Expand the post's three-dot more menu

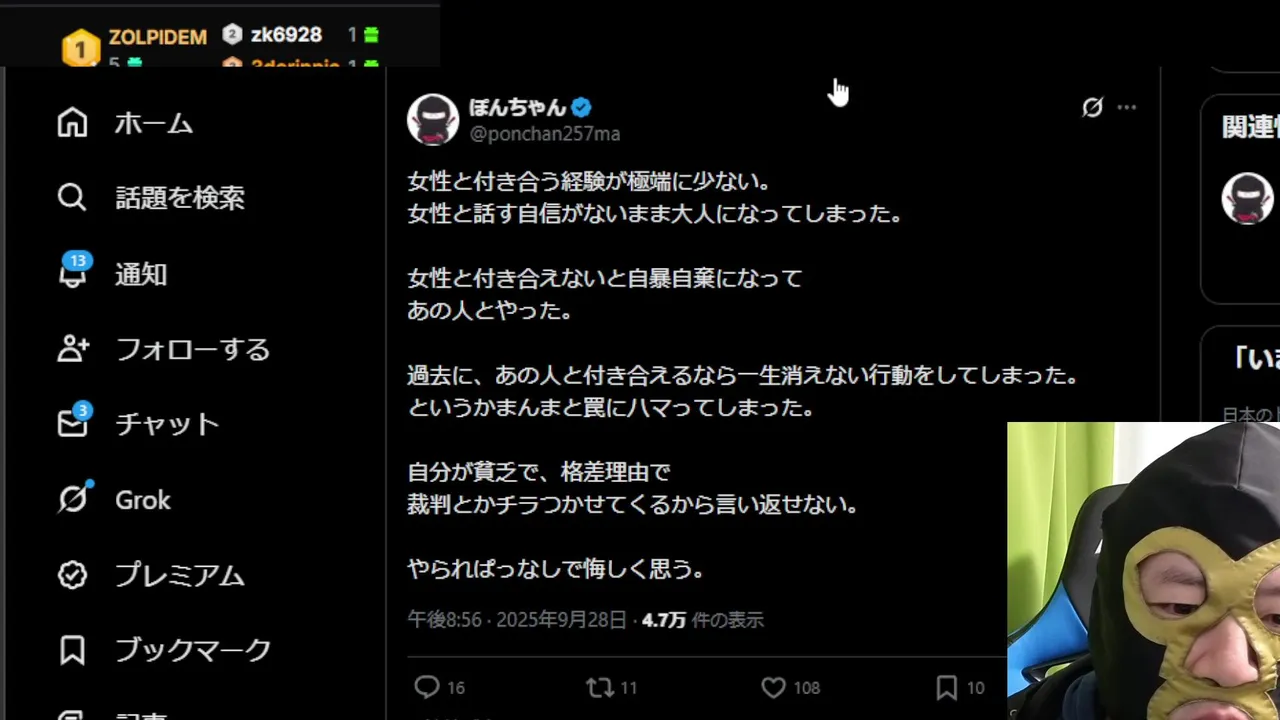(1127, 107)
